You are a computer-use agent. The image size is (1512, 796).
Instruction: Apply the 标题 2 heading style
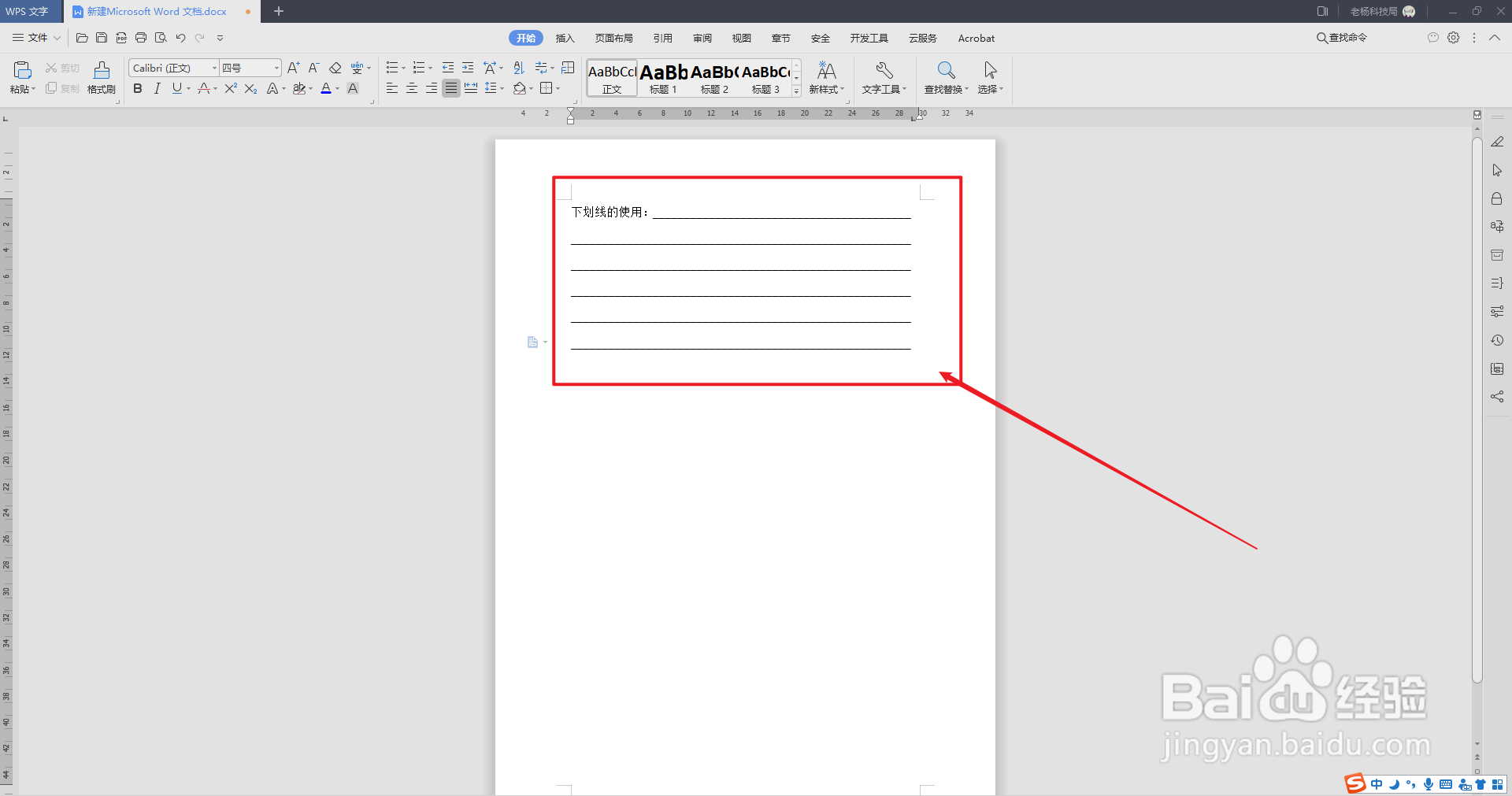pos(714,78)
